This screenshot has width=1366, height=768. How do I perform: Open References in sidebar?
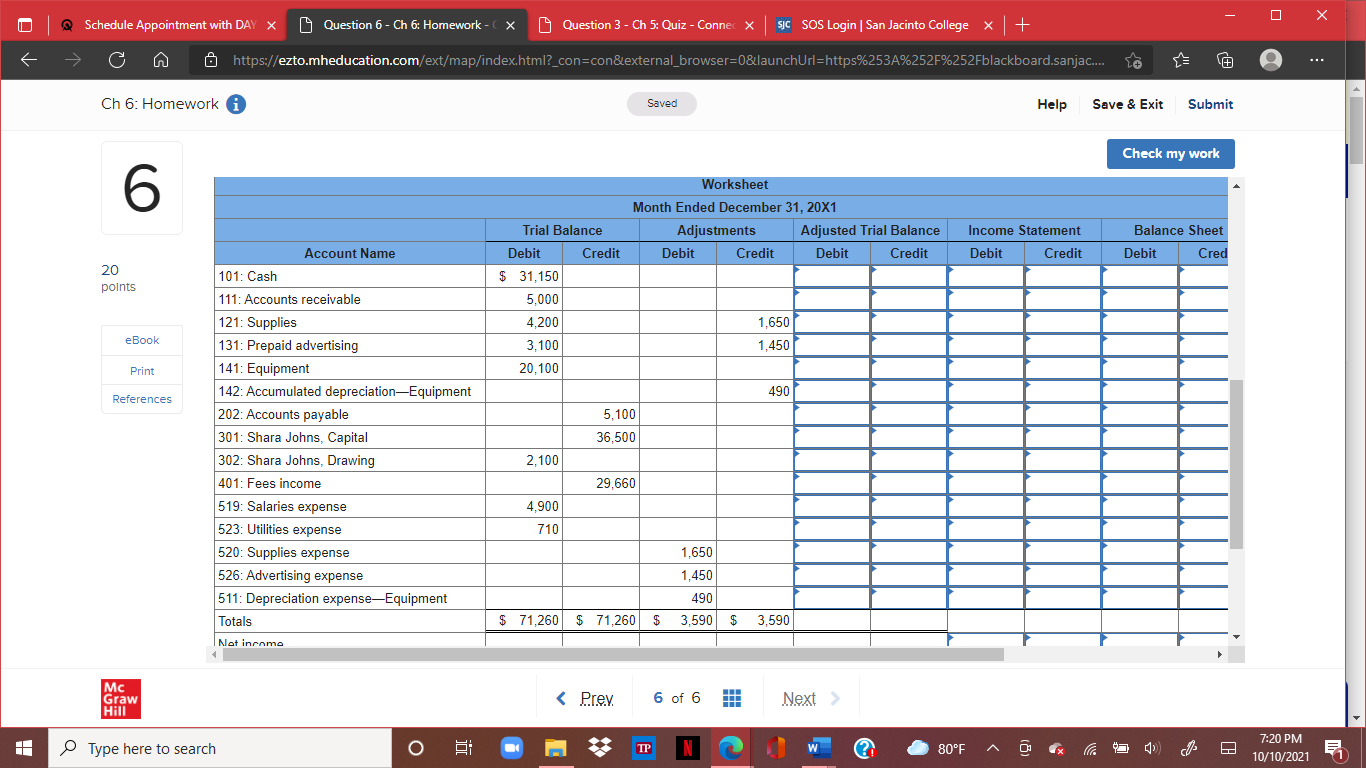tap(142, 399)
